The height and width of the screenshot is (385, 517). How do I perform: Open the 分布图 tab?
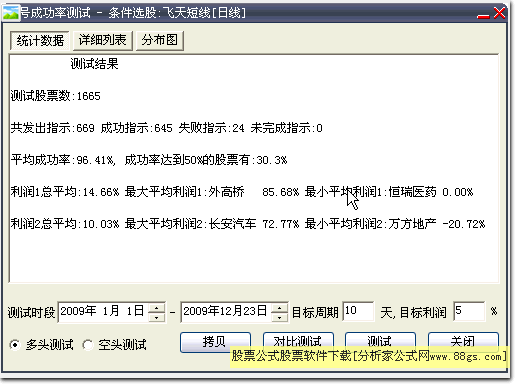[160, 41]
